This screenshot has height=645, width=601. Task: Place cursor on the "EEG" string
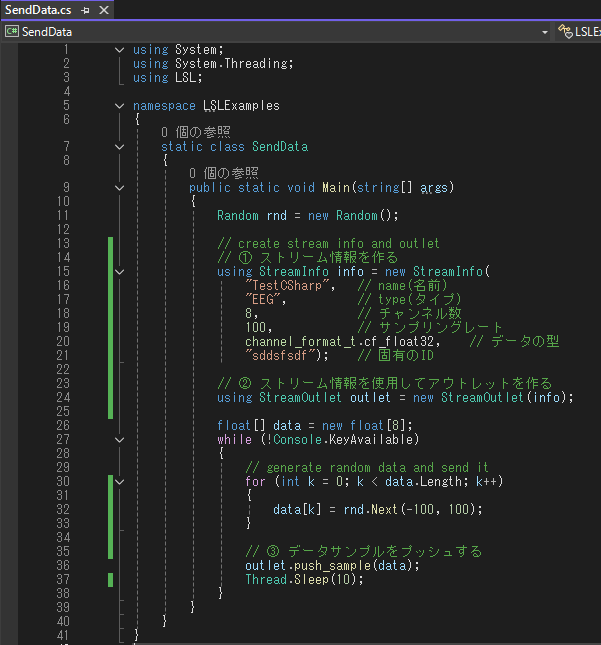(263, 299)
